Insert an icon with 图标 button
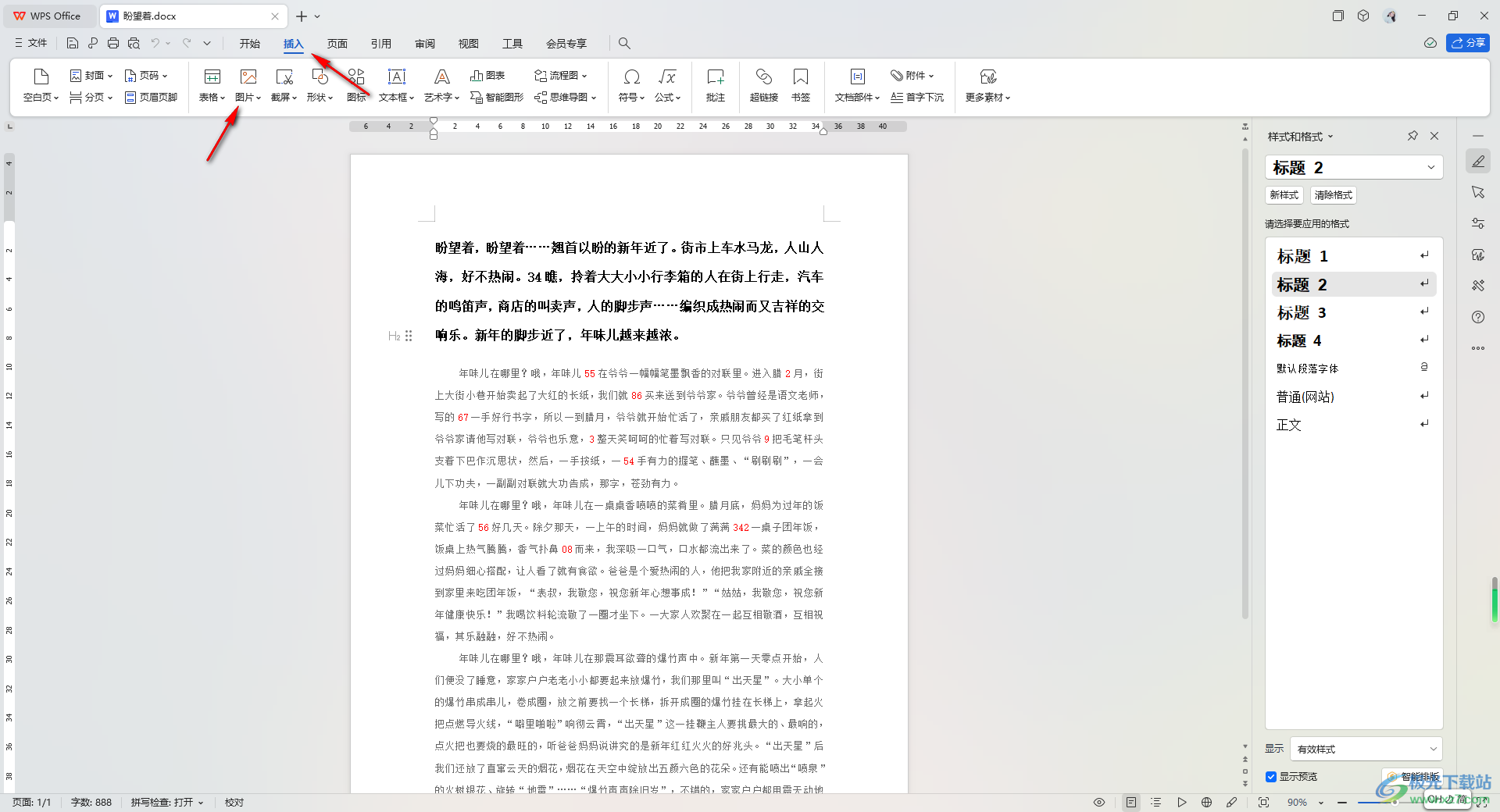 coord(356,85)
